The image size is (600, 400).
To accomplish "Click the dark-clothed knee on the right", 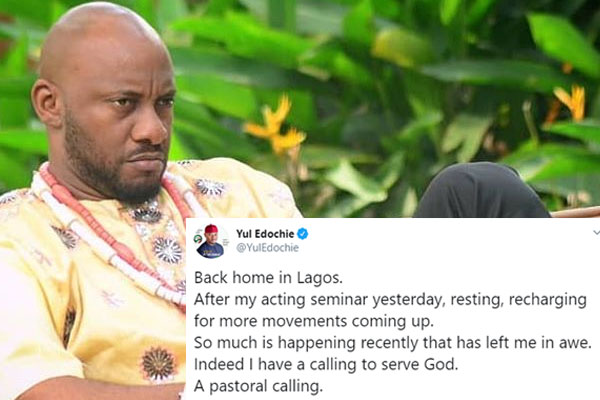I will pyautogui.click(x=481, y=190).
